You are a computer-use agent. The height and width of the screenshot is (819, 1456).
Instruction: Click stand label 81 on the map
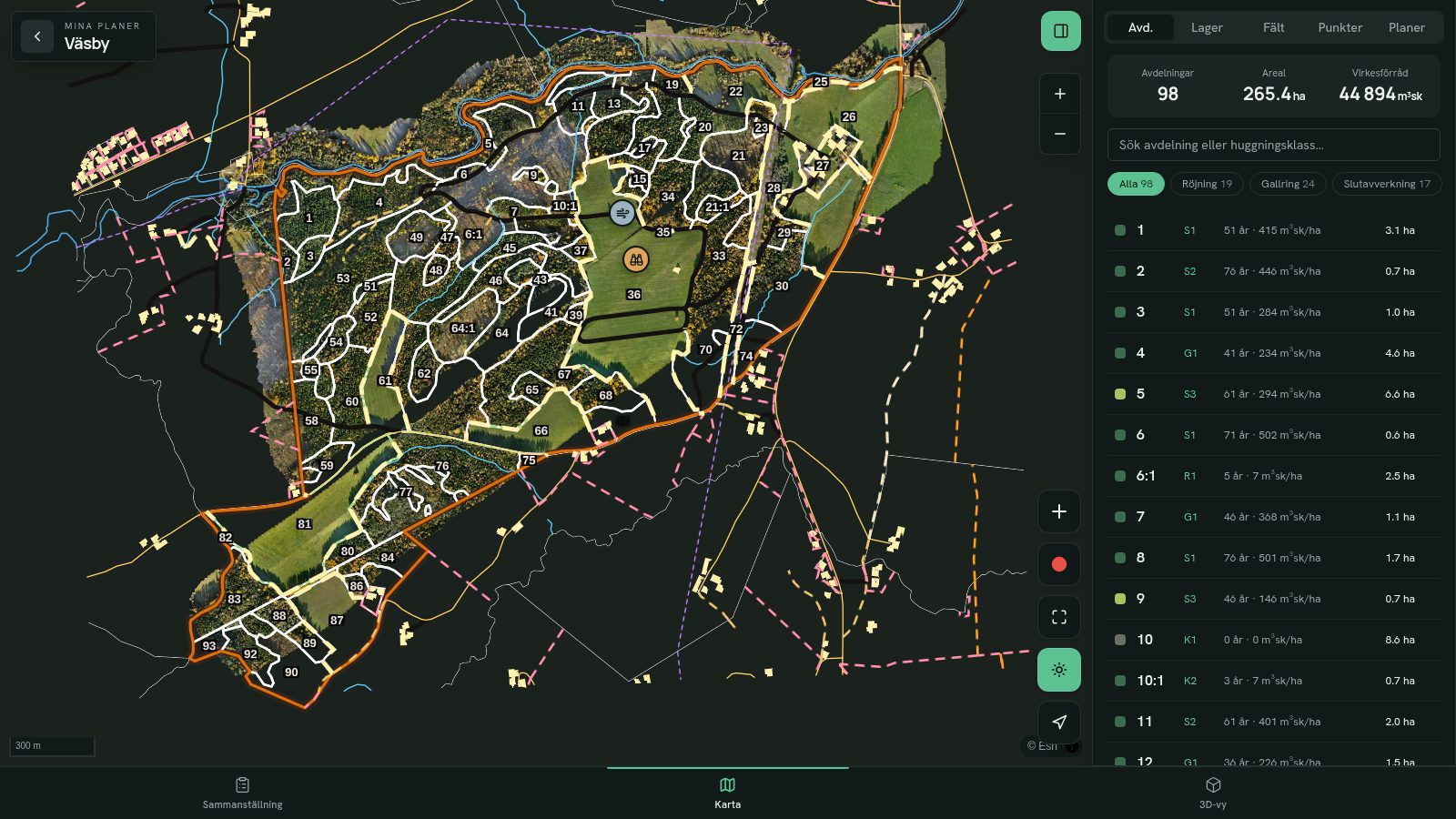pos(305,524)
